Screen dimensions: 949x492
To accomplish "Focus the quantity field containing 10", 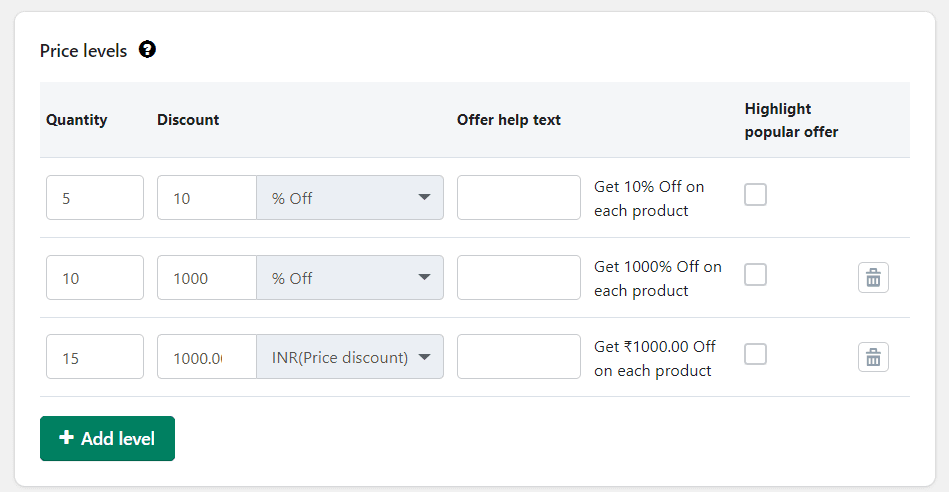I will tap(95, 278).
